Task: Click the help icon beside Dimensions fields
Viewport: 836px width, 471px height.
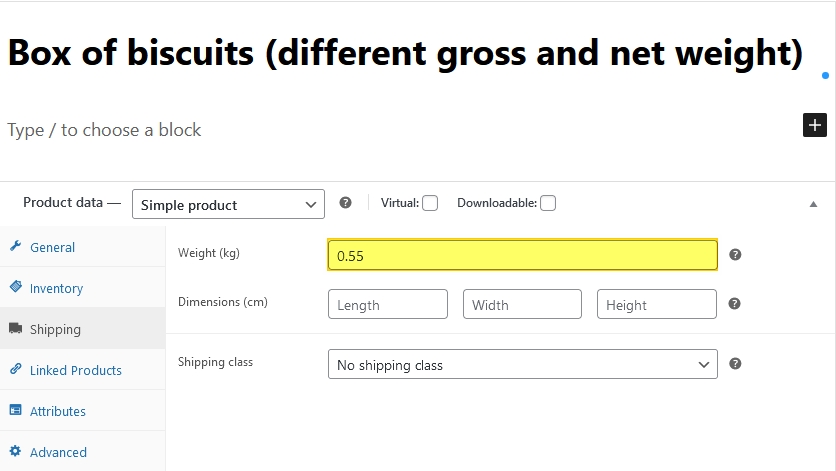Action: (x=735, y=303)
